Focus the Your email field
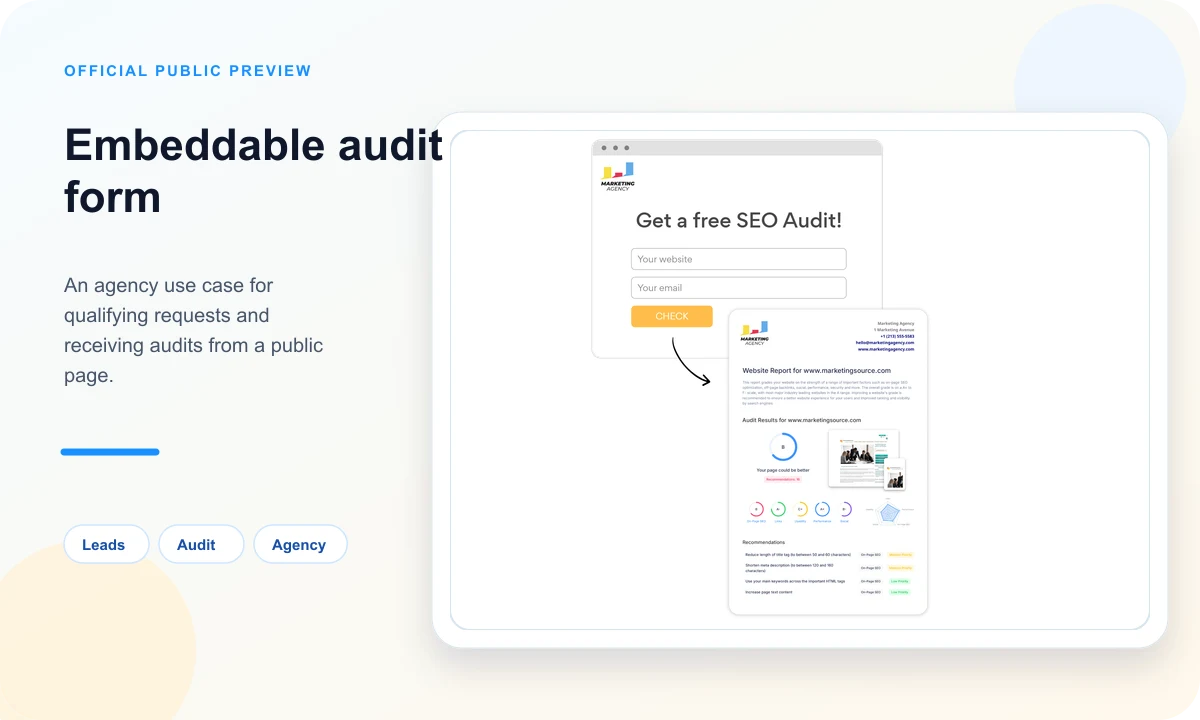1200x720 pixels. [x=739, y=288]
